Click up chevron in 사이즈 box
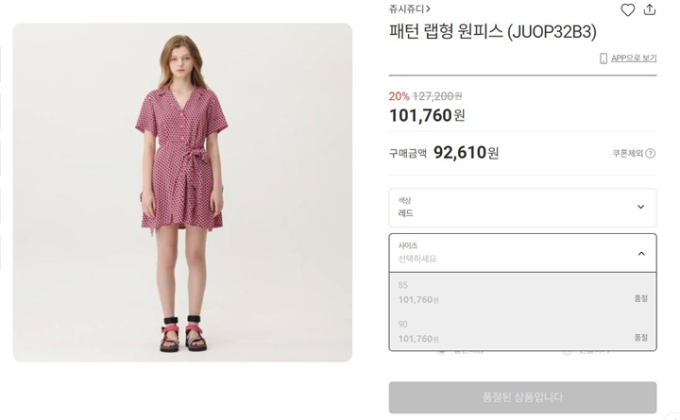 [641, 253]
